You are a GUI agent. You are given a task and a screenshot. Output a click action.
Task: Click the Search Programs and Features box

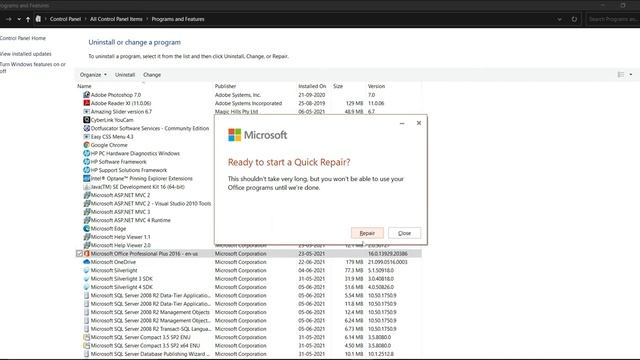pyautogui.click(x=613, y=19)
